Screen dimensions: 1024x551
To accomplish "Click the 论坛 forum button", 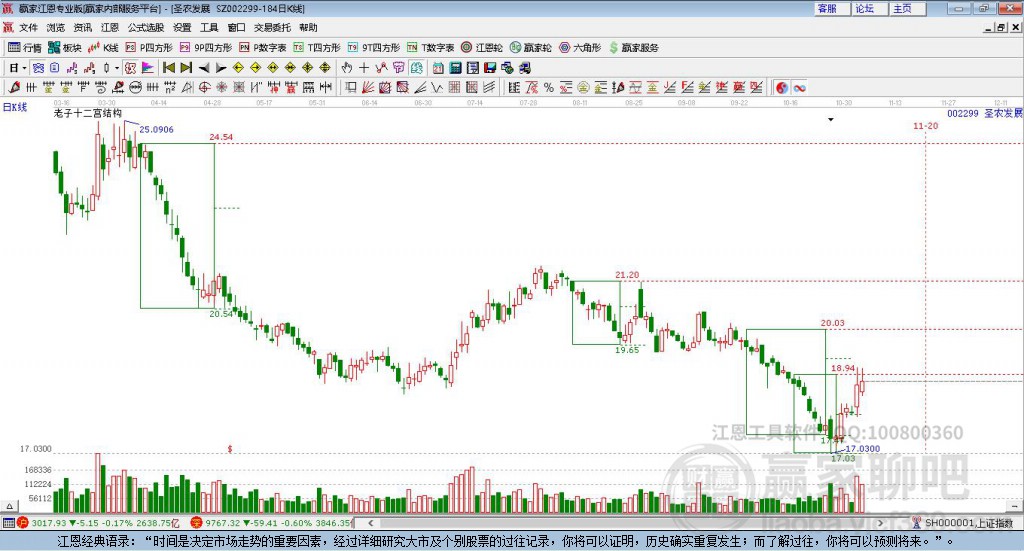I will pos(869,8).
